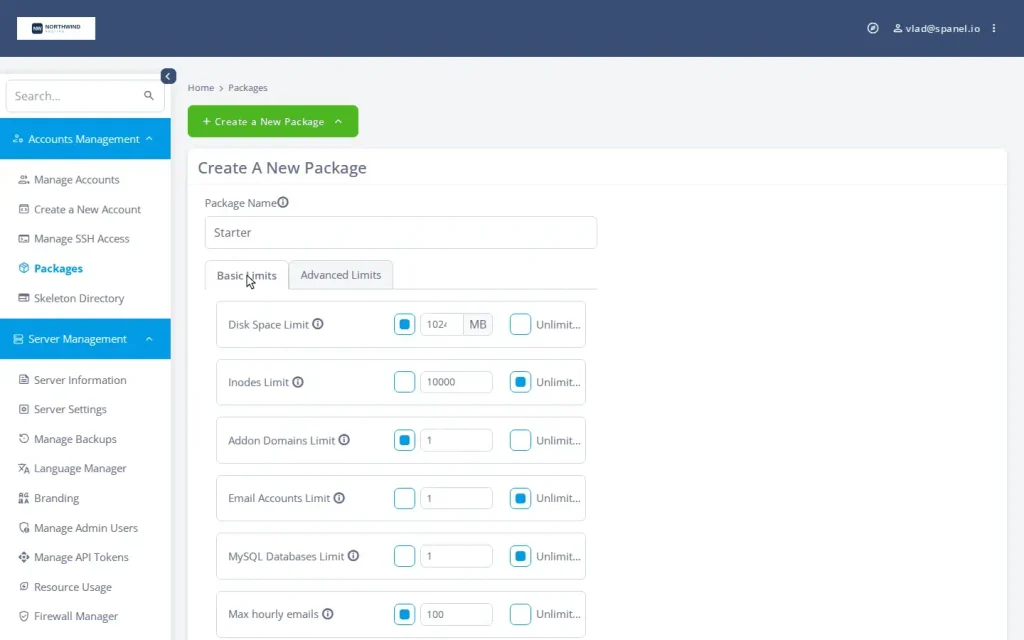This screenshot has width=1024, height=640.
Task: Toggle Unlimited for MySQL Databases Limit
Action: tap(520, 556)
